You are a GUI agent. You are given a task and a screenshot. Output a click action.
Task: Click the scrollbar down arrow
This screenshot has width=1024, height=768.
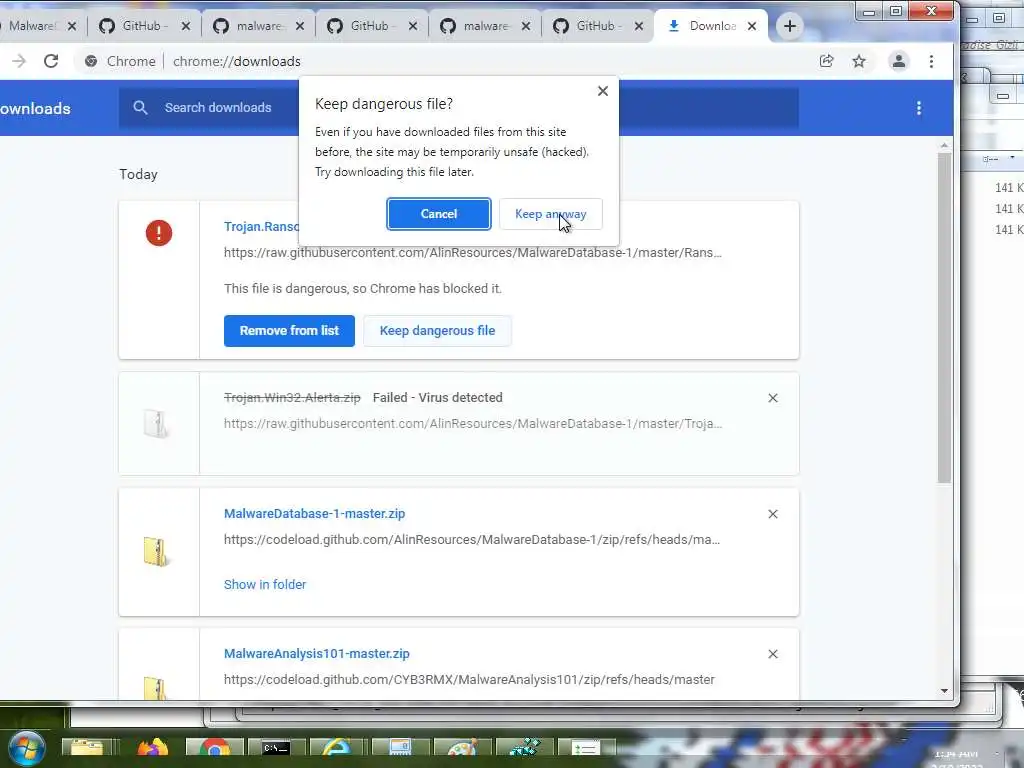point(944,691)
